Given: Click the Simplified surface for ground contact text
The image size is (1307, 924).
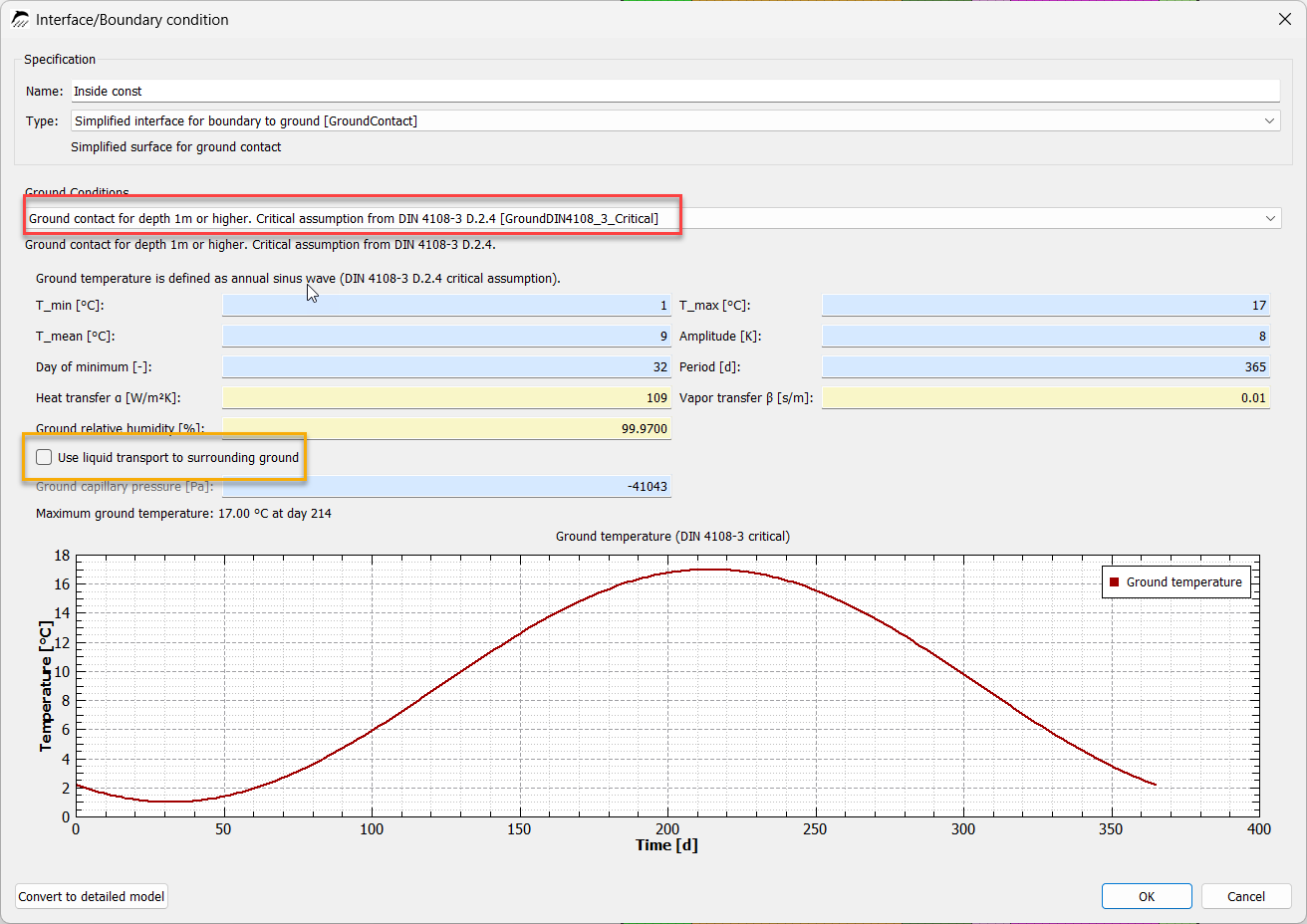Looking at the screenshot, I should 175,147.
